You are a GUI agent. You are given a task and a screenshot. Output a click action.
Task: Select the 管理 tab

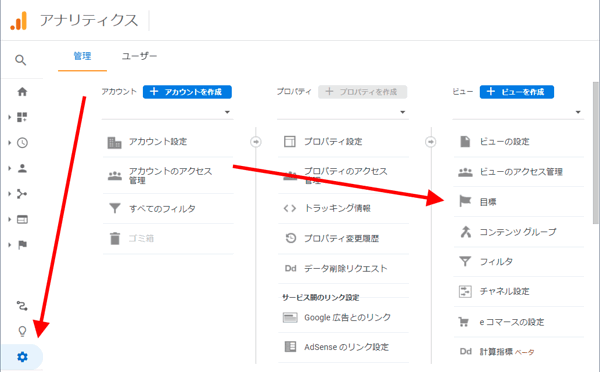[x=82, y=56]
